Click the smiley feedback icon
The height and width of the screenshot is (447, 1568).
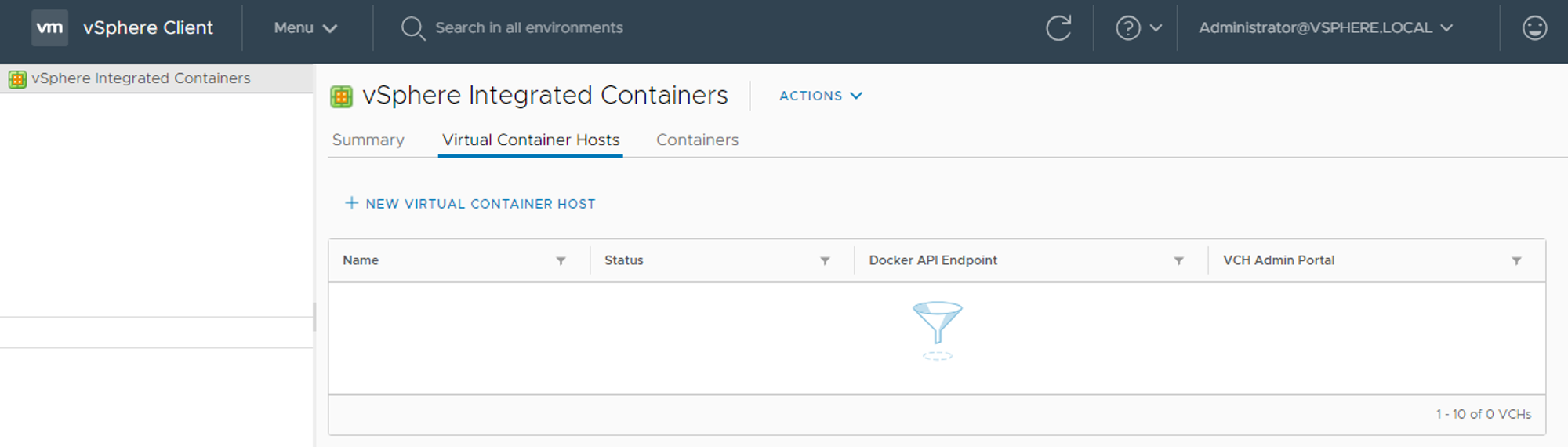coord(1534,28)
